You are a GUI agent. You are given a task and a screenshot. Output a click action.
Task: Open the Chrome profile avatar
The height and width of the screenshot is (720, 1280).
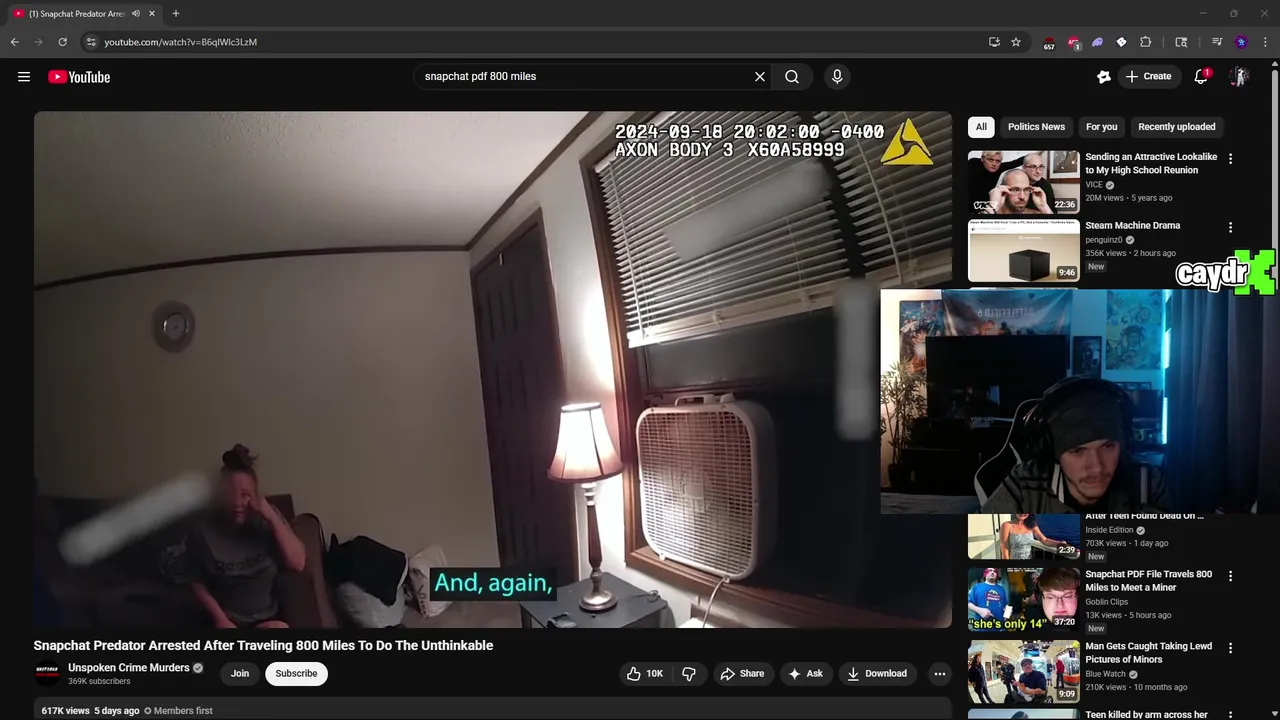(1241, 42)
